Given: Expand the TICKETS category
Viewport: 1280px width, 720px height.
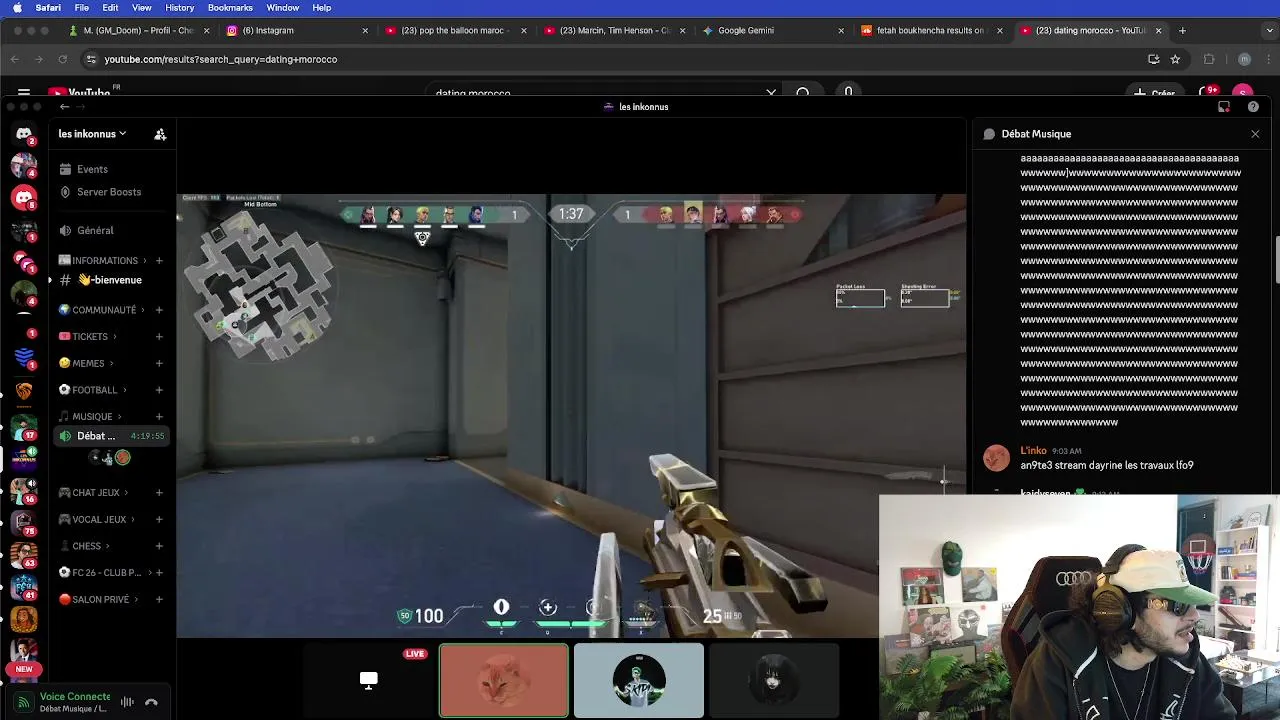Looking at the screenshot, I should click(x=89, y=337).
